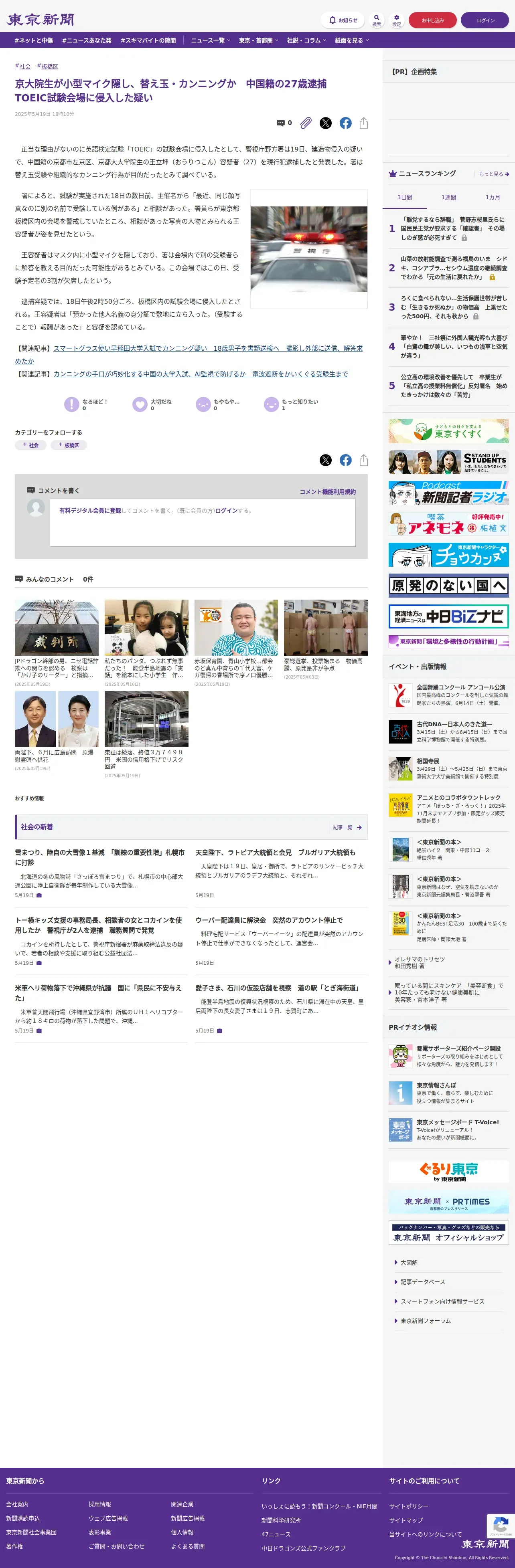
Task: Click the Tokyo Shimbun logo in the header
Action: coord(41,20)
